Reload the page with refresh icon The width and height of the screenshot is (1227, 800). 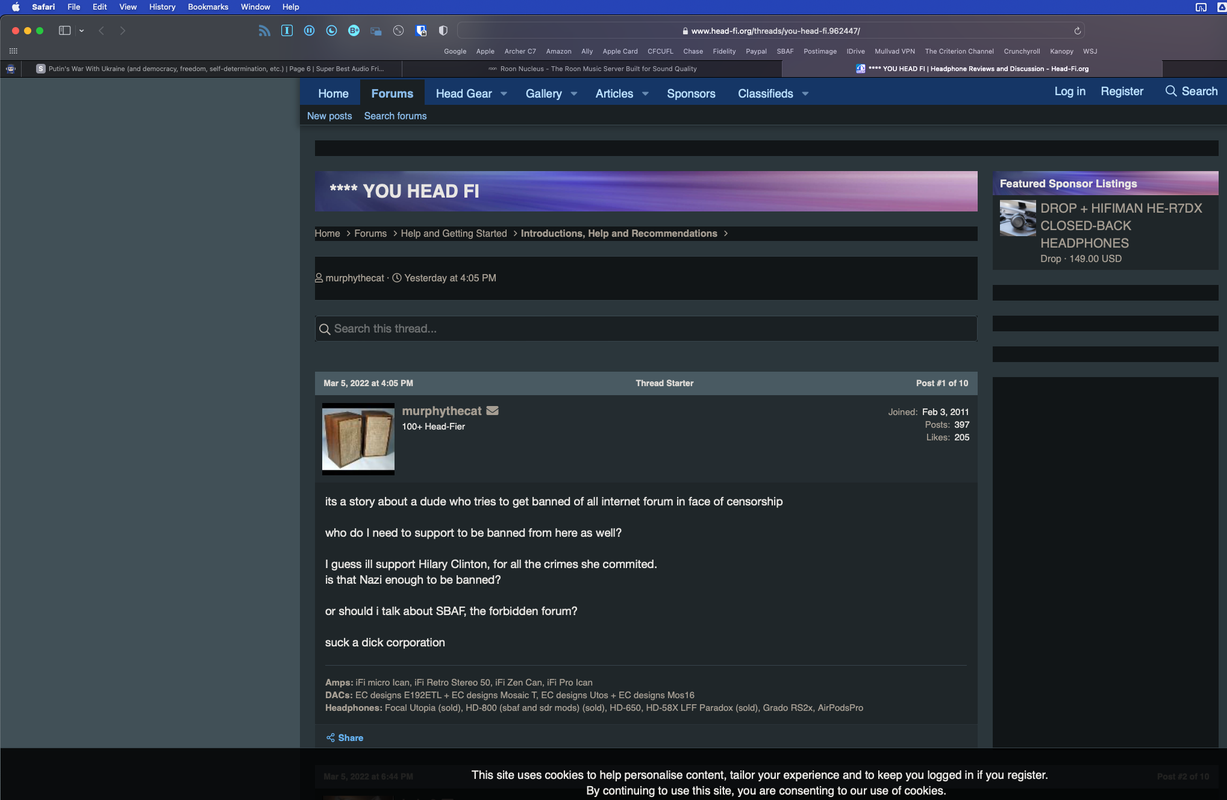(x=1077, y=31)
